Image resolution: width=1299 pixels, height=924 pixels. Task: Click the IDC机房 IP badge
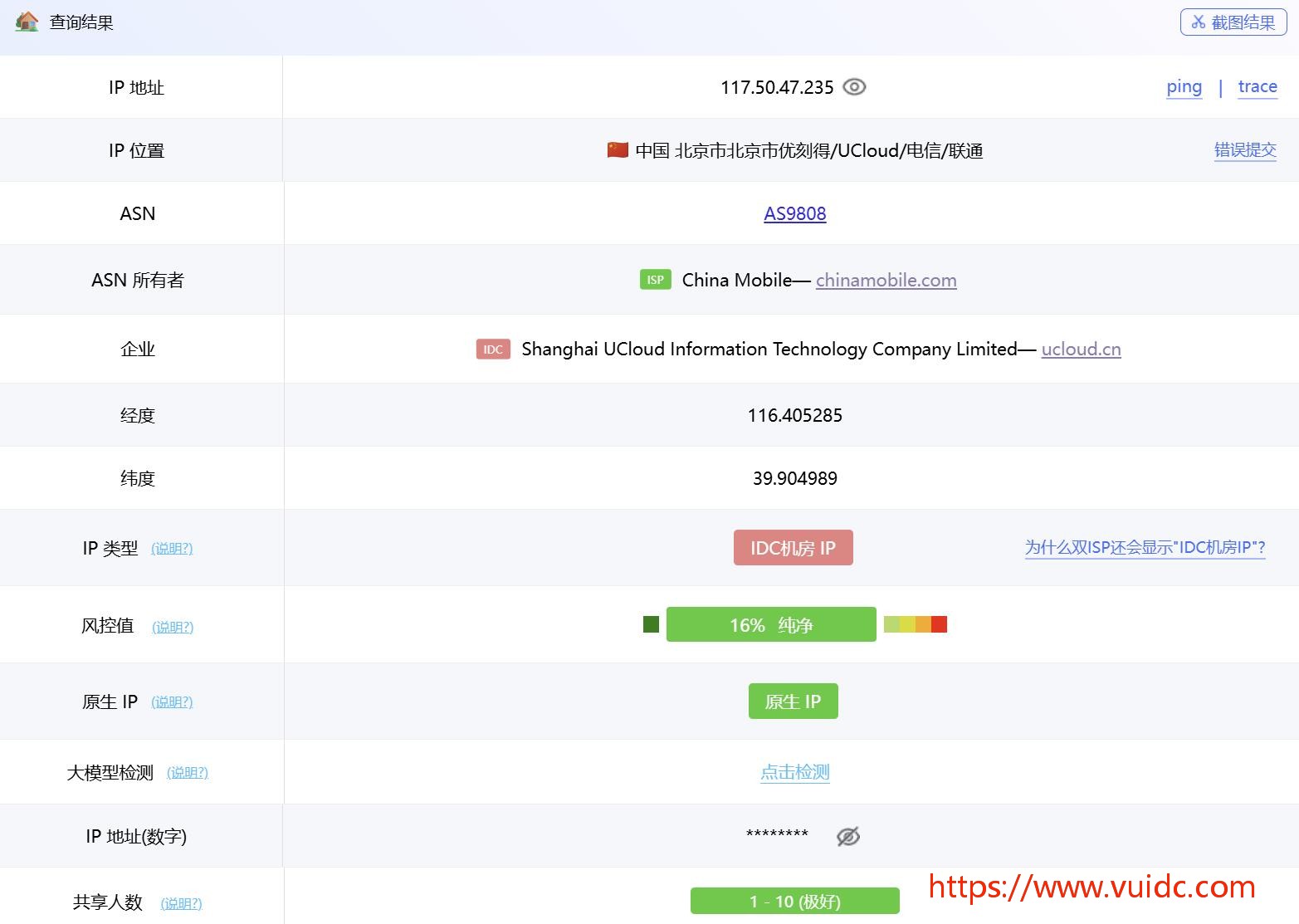793,548
